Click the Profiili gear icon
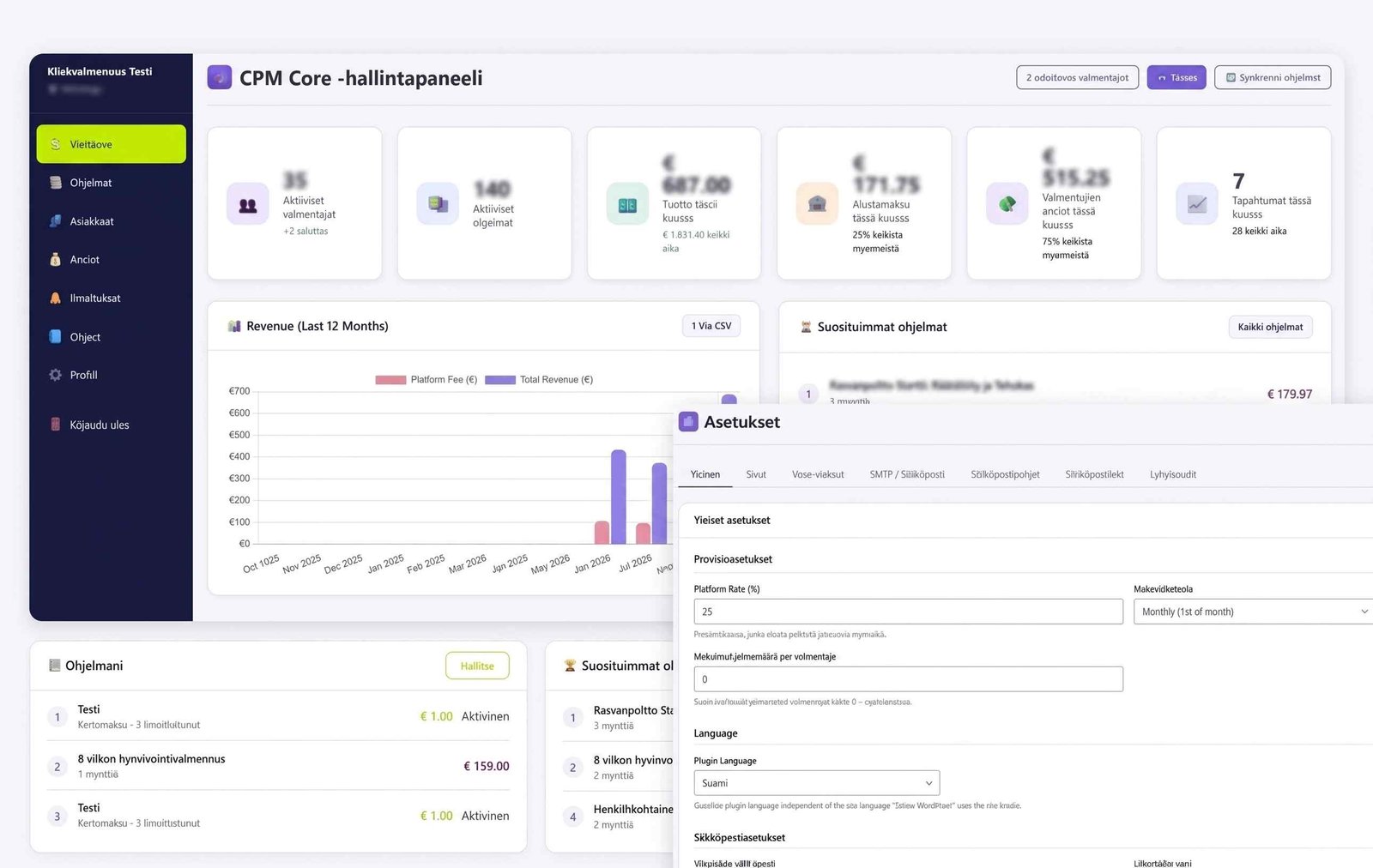 [56, 375]
